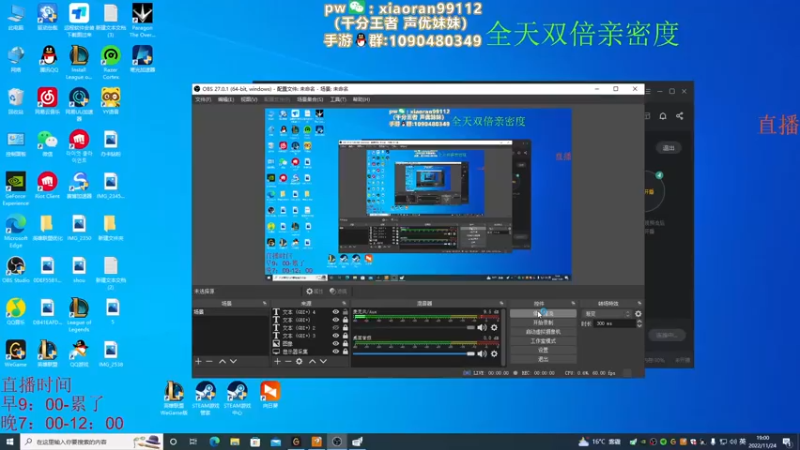
Task: Remove selected scene with minus icon
Action: pos(209,361)
